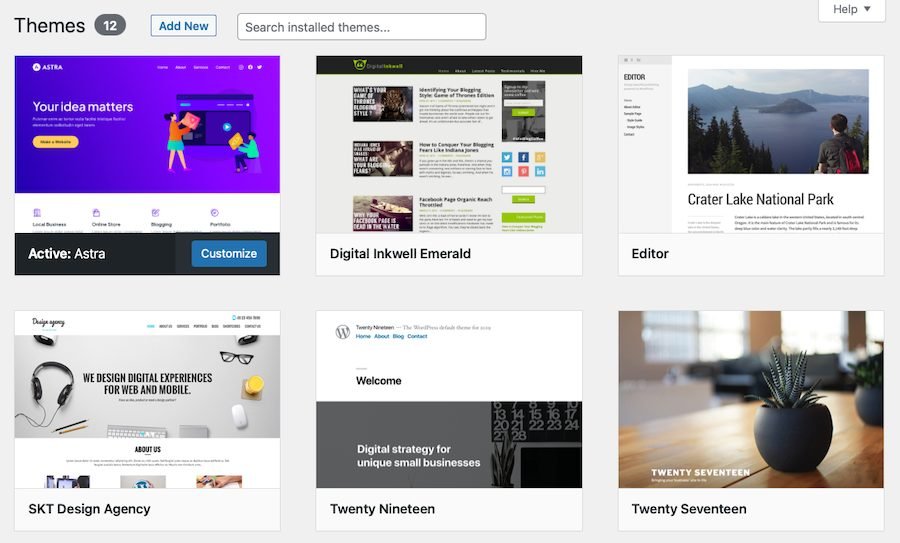Viewport: 900px width, 543px height.
Task: Click the Themes page heading
Action: [49, 26]
